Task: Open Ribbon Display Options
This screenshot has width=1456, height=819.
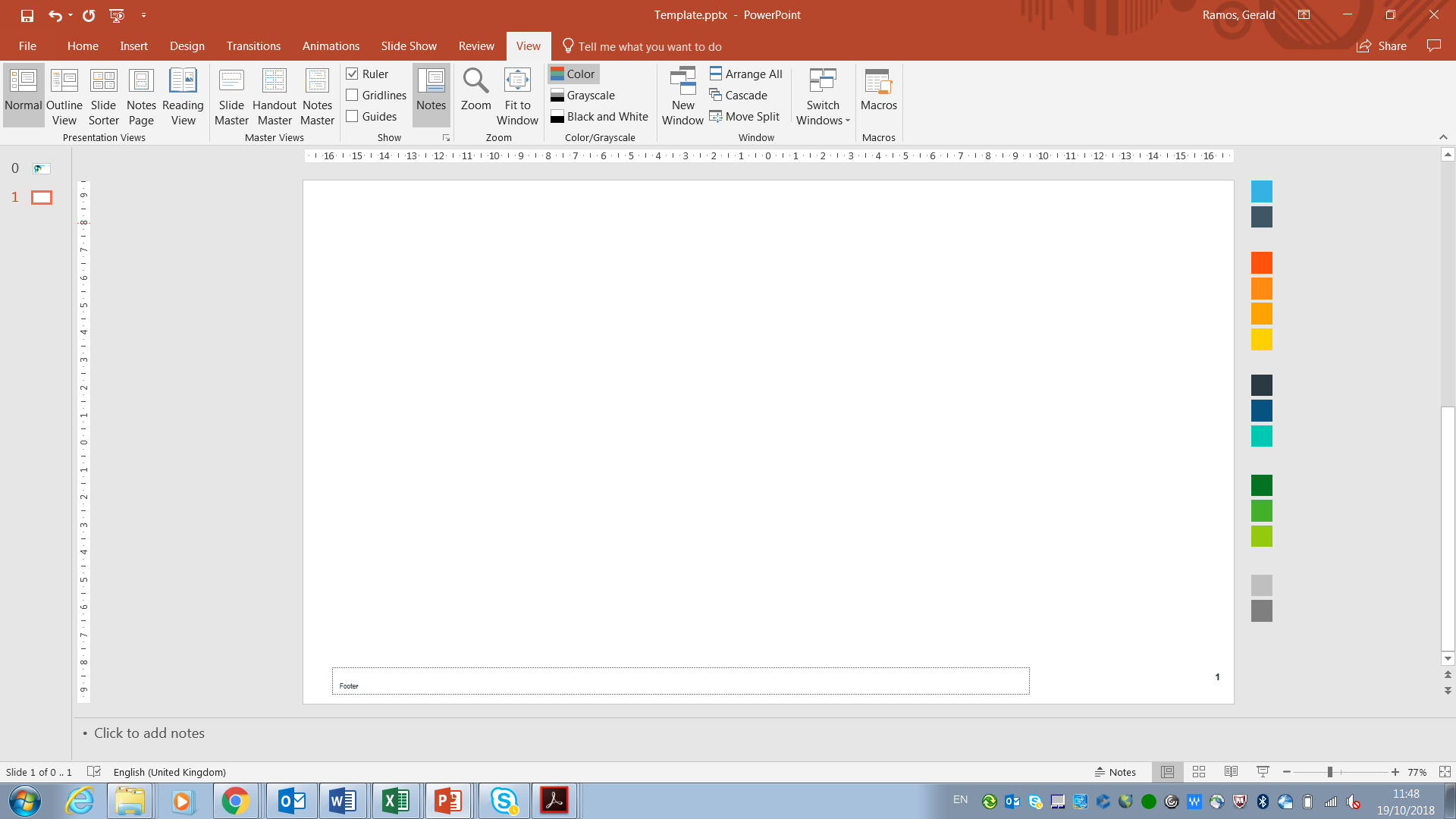Action: coord(1304,14)
